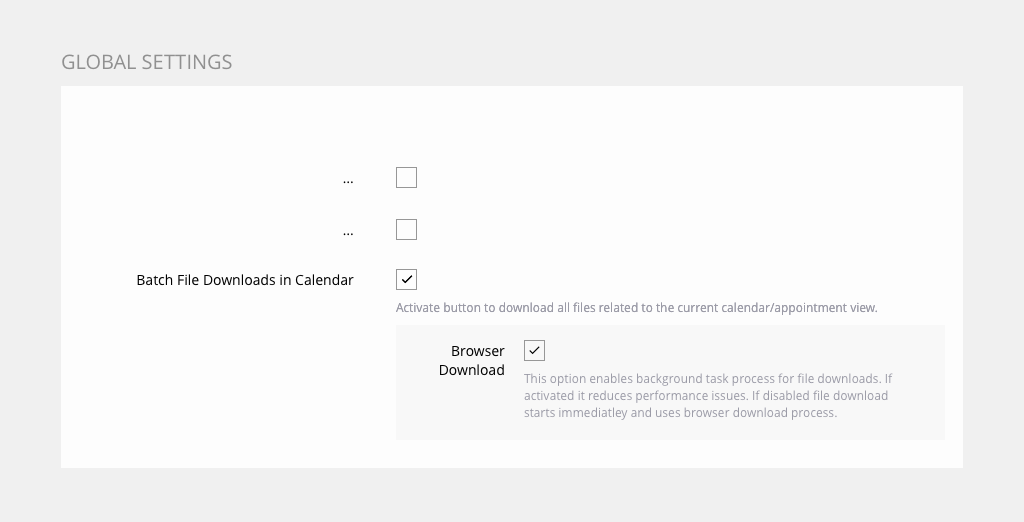Click the word Download under Browser label
1024x522 pixels.
pos(472,370)
